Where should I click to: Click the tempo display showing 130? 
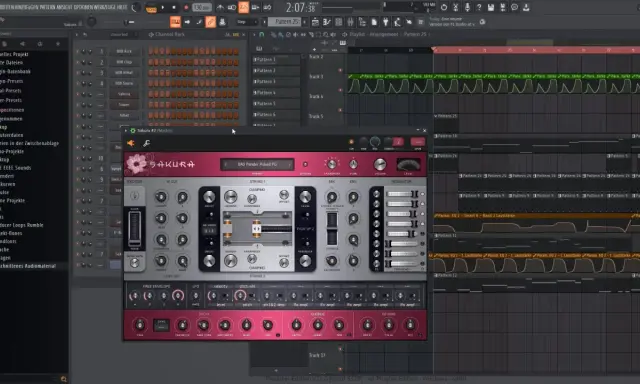(x=202, y=7)
